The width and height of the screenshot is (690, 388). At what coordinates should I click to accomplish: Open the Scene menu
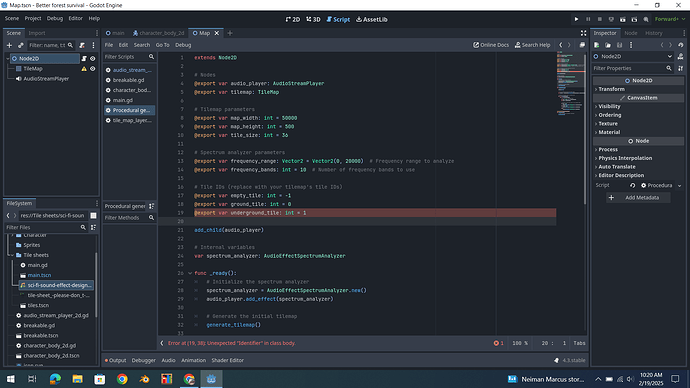(12, 18)
